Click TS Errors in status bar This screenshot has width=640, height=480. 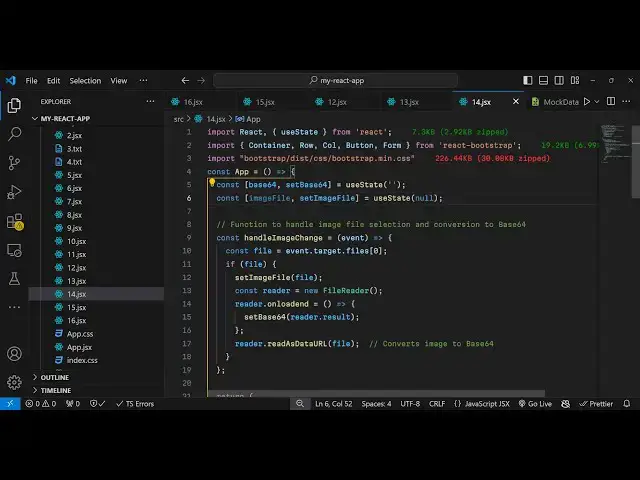135,404
